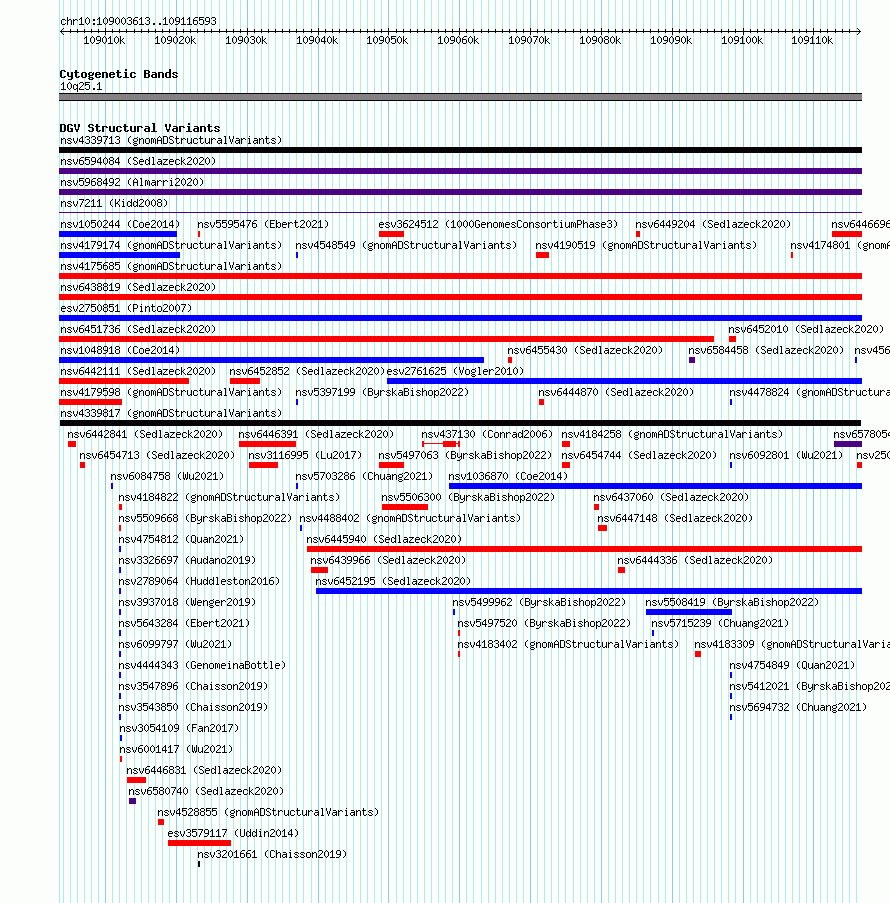Viewport: 890px width, 903px height.
Task: Click nsv4754849 (Quan2021) label
Action: [x=793, y=666]
